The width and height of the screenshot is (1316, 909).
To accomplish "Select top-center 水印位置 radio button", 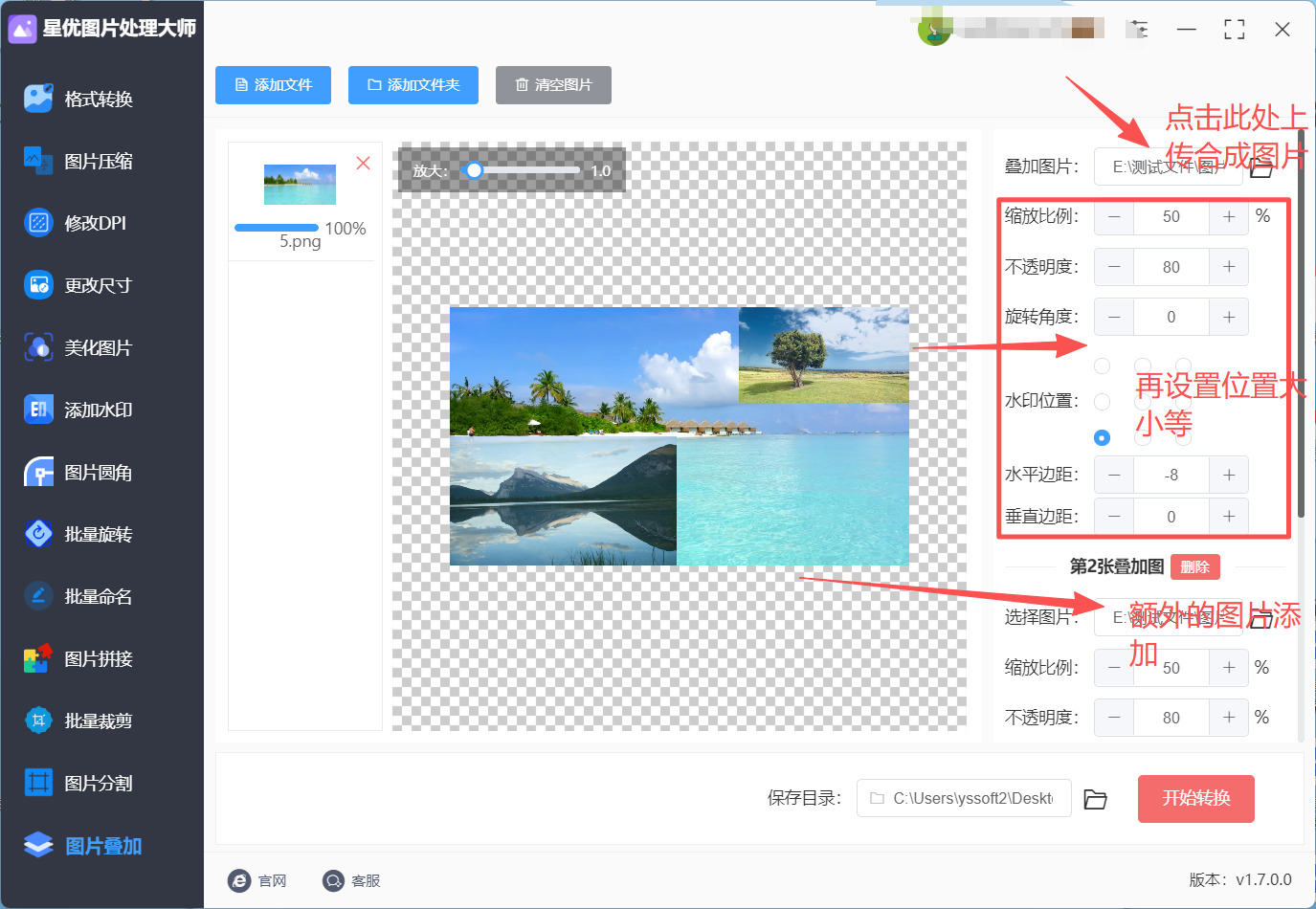I will pos(1143,366).
